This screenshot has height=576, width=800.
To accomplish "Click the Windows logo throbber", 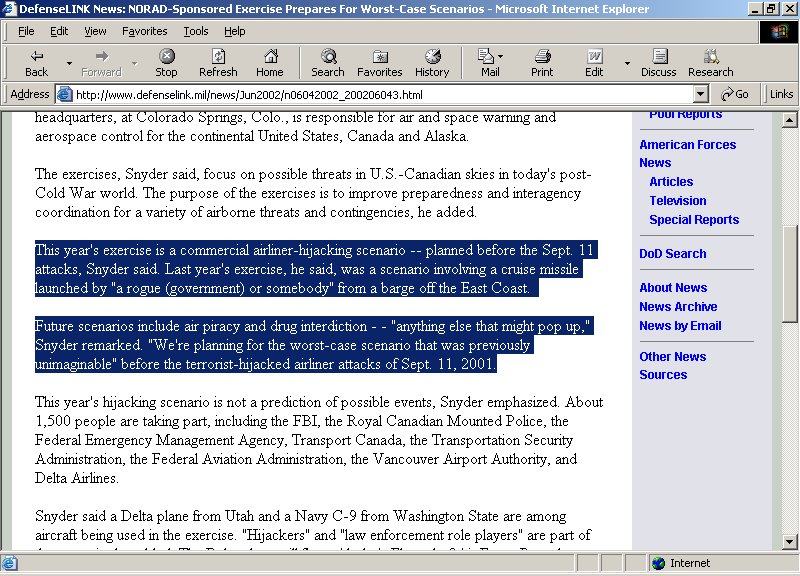I will [779, 32].
